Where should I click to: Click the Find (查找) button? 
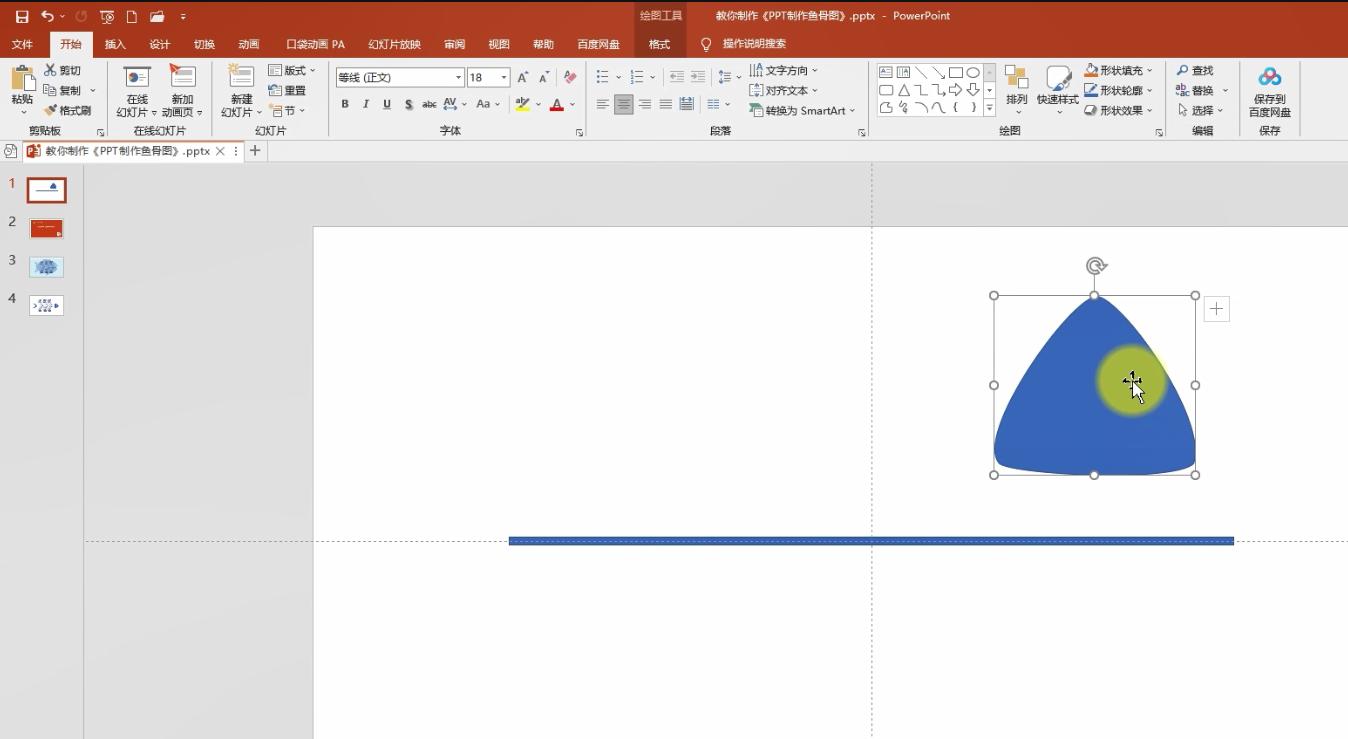point(1195,70)
